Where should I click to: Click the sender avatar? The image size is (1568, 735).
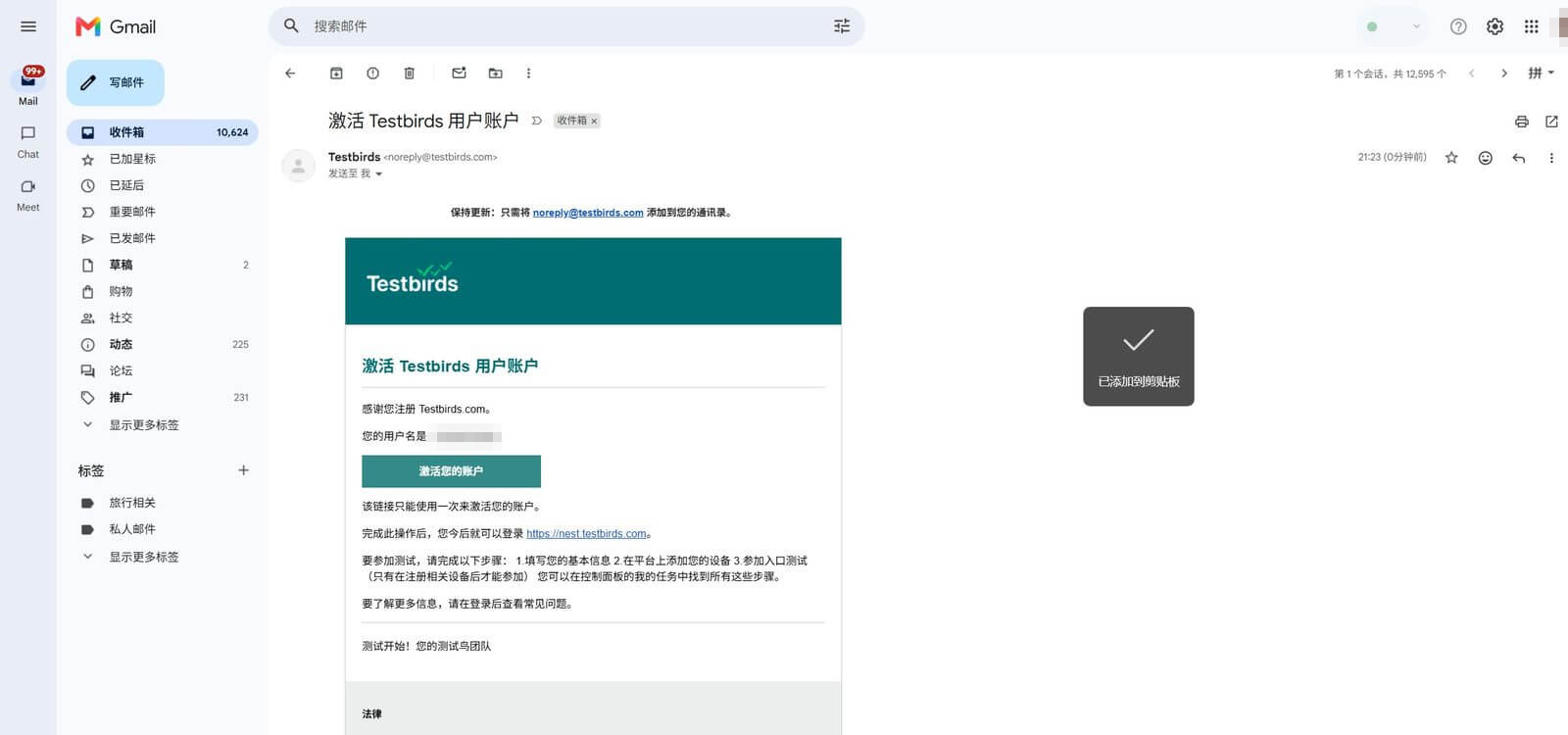(298, 166)
